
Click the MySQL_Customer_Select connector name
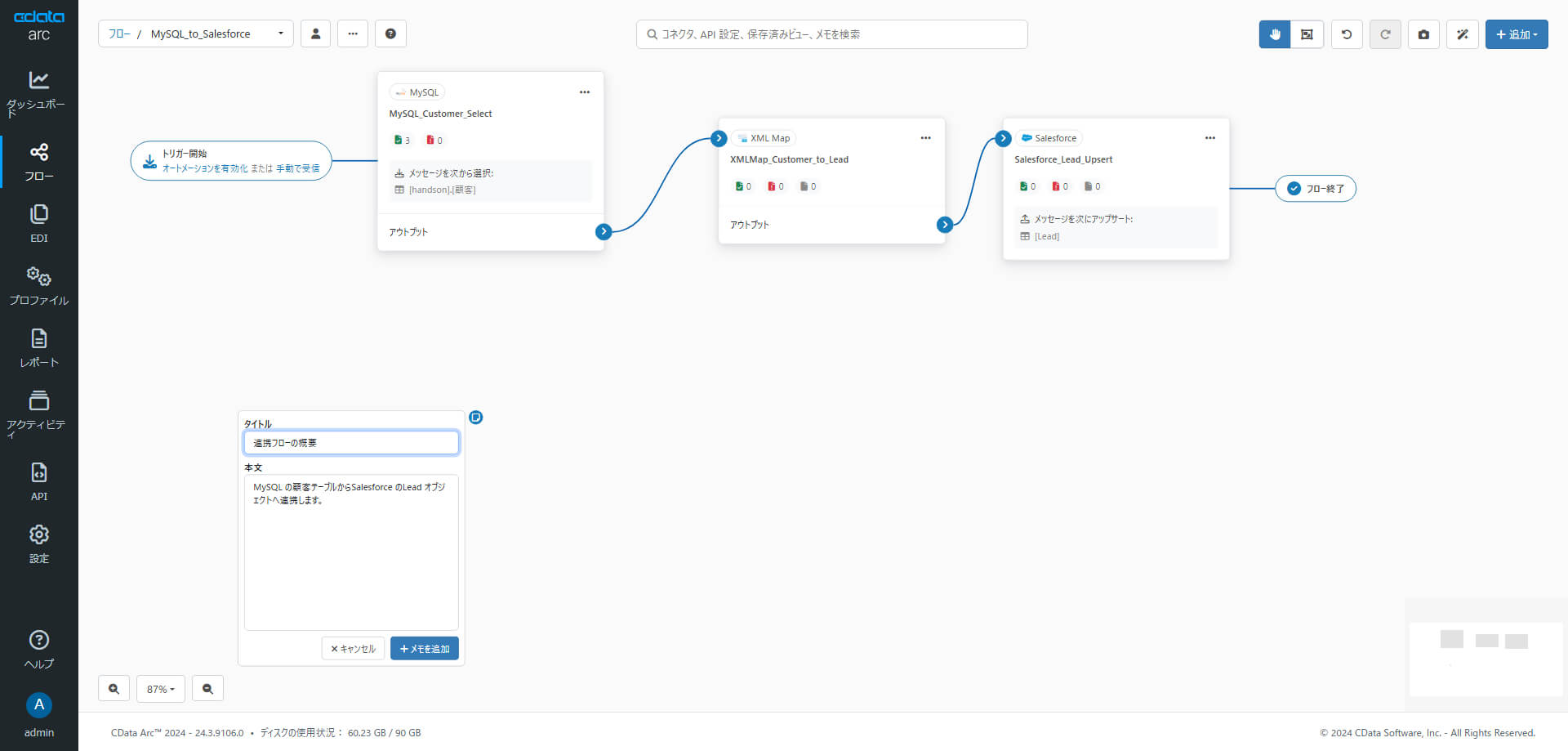tap(440, 114)
